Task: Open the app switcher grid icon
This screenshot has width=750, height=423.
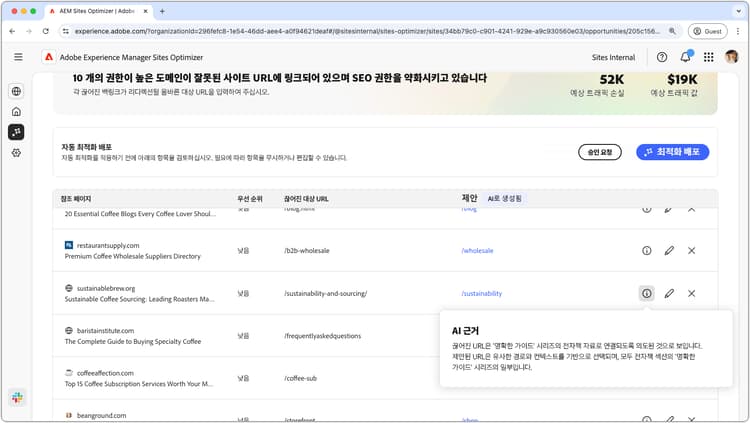Action: 709,57
